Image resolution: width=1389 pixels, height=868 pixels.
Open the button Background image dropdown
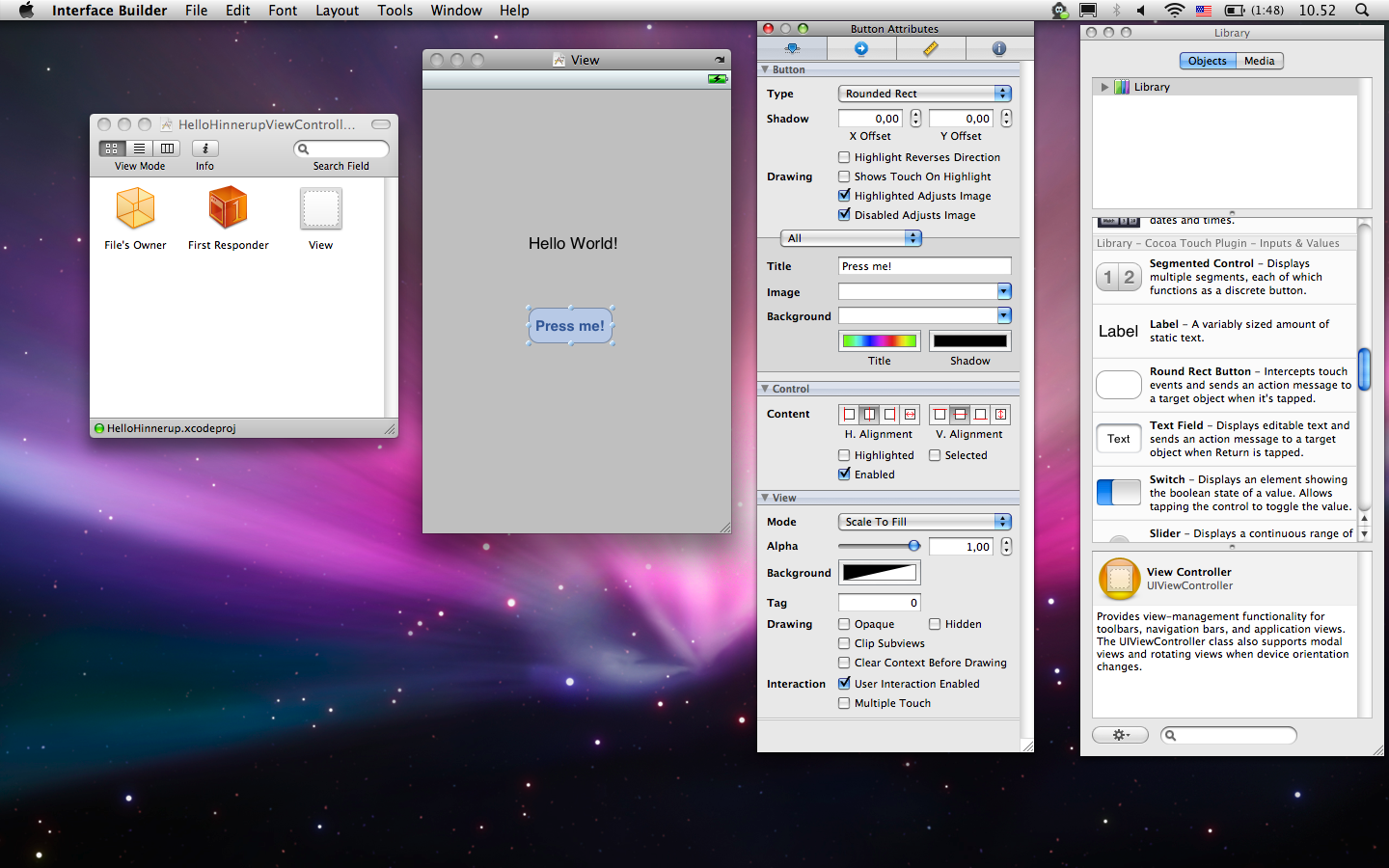[1004, 315]
